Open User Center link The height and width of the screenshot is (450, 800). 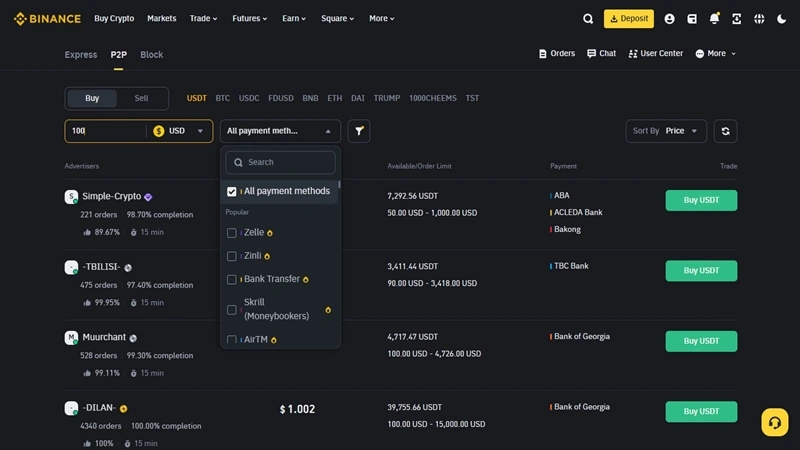point(656,54)
